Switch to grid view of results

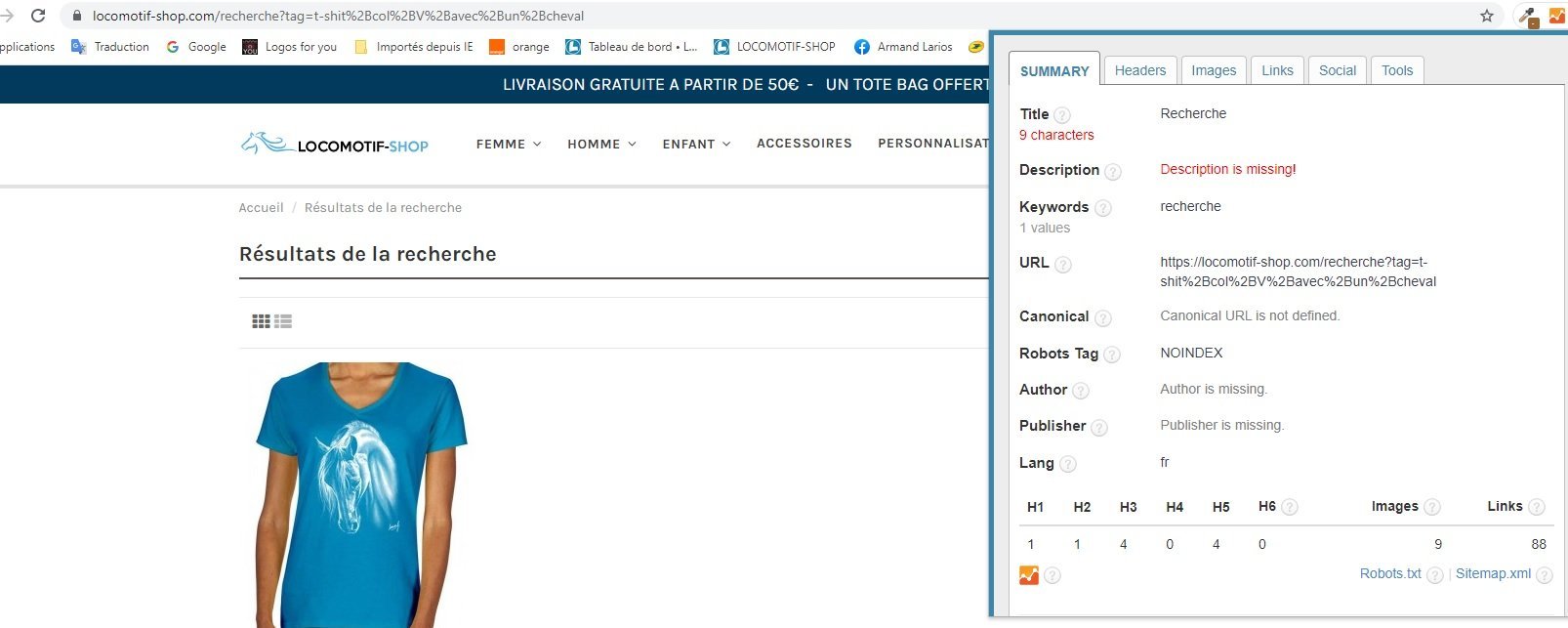point(261,321)
